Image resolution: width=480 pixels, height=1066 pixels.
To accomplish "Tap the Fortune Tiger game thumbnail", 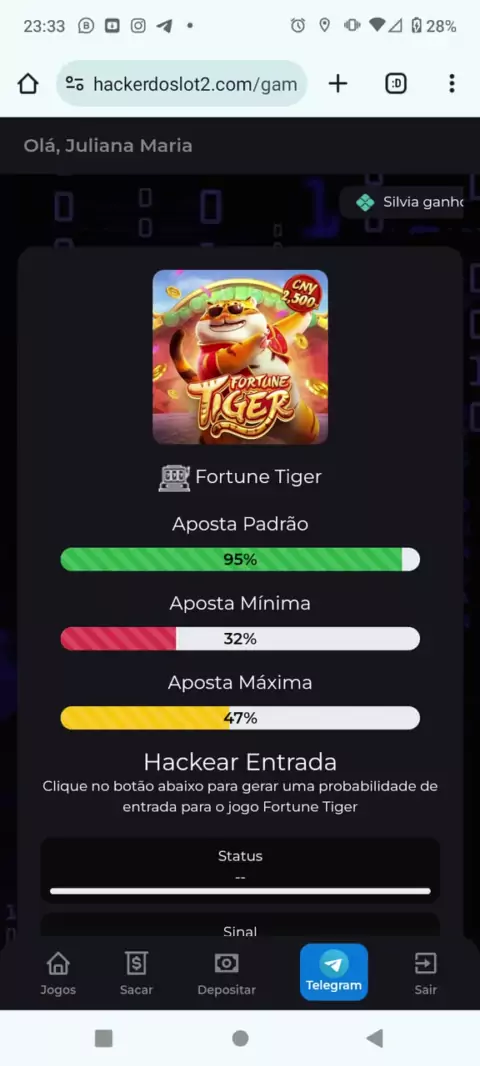I will pos(240,357).
